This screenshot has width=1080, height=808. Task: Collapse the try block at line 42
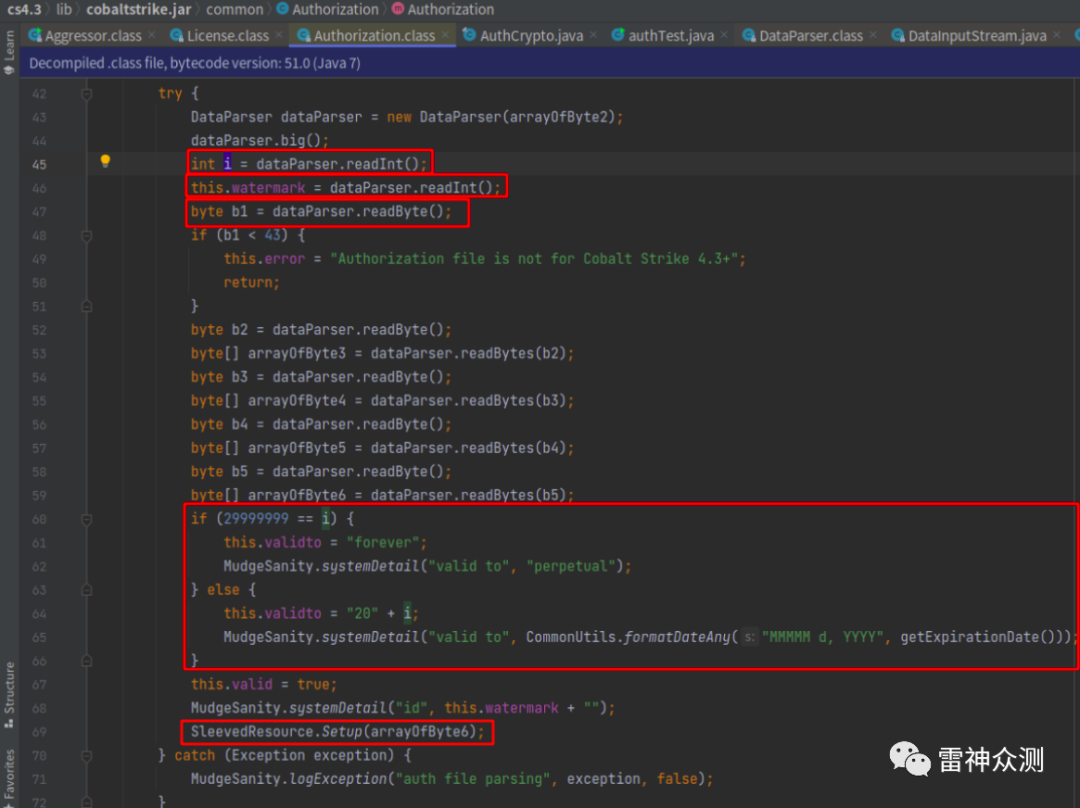pos(87,94)
